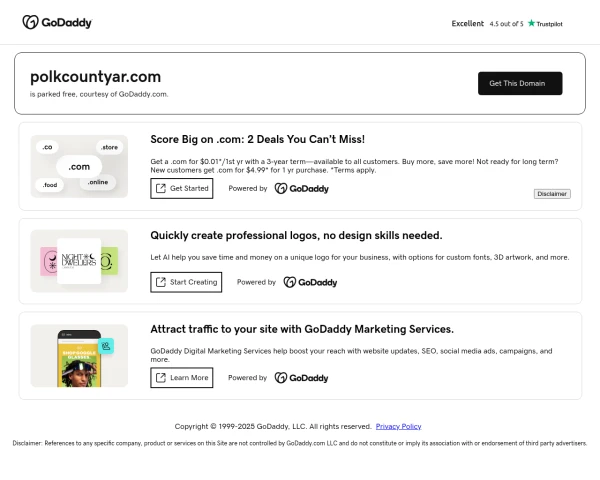Click the arrow icon in Get Started
The image size is (600, 480).
pyautogui.click(x=161, y=188)
